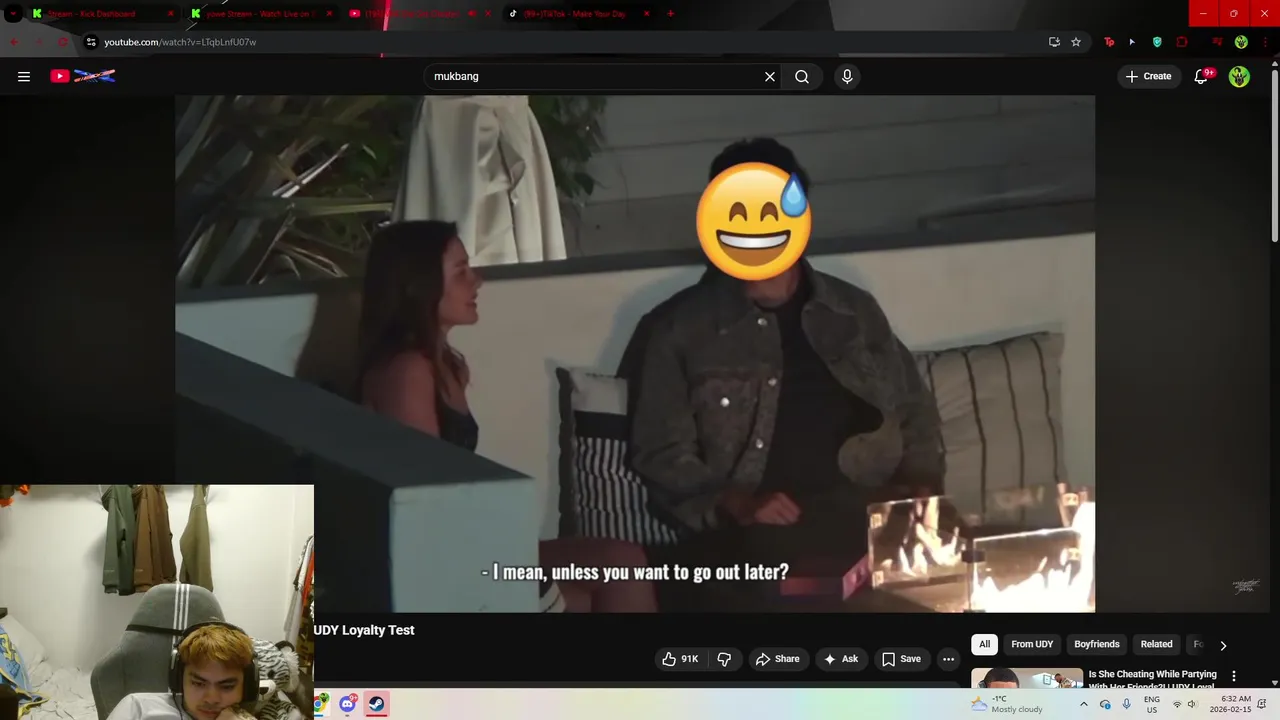Open the volume speaker tray icon

[1192, 704]
